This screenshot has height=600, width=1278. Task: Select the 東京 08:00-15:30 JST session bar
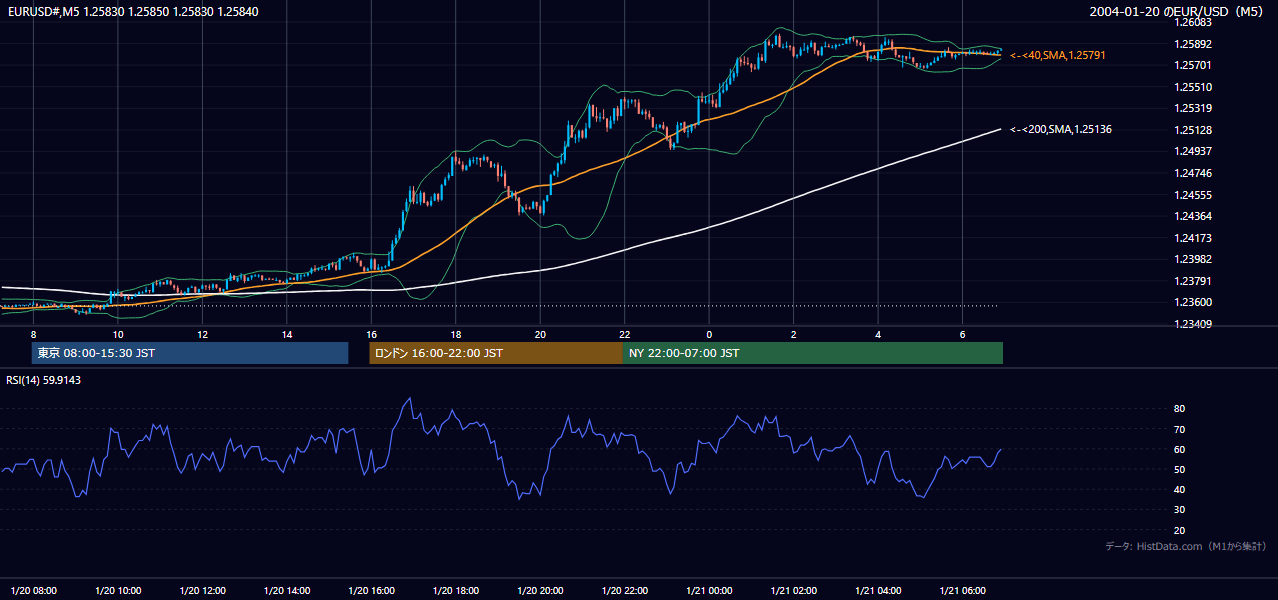(190, 353)
